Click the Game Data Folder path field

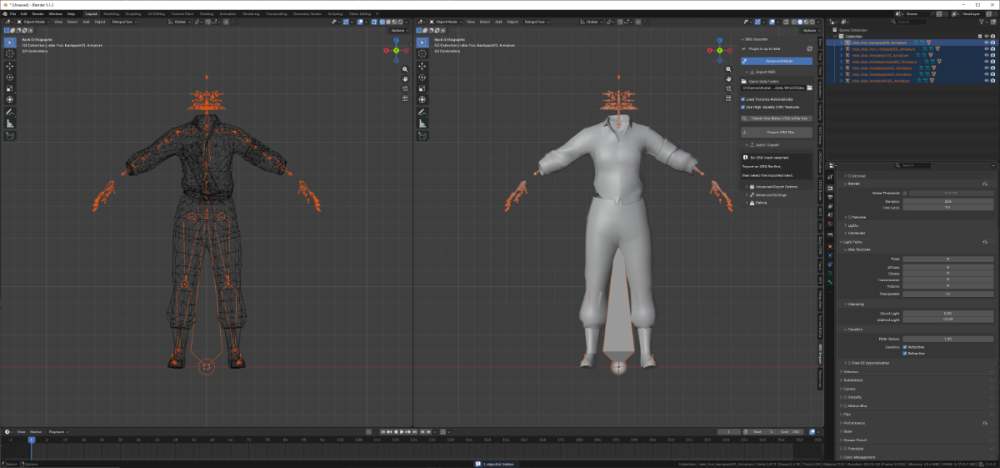(x=772, y=87)
